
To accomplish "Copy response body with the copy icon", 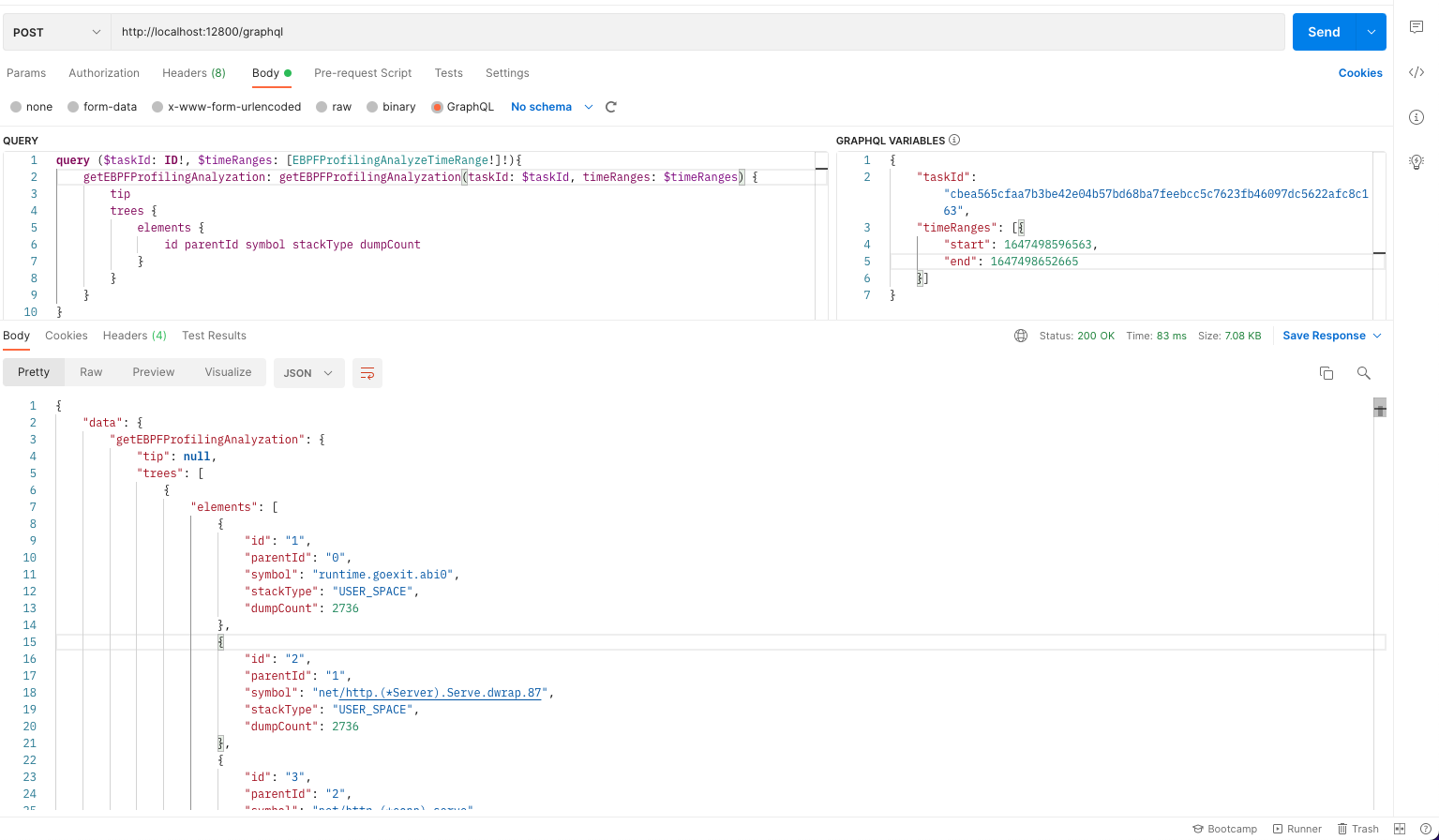I will (x=1327, y=373).
